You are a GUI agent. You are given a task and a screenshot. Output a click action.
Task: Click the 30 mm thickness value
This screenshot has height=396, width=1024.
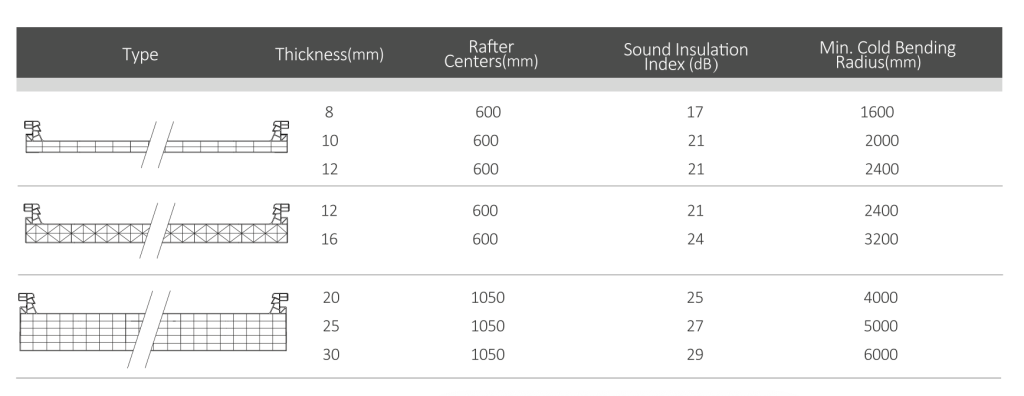coord(330,355)
